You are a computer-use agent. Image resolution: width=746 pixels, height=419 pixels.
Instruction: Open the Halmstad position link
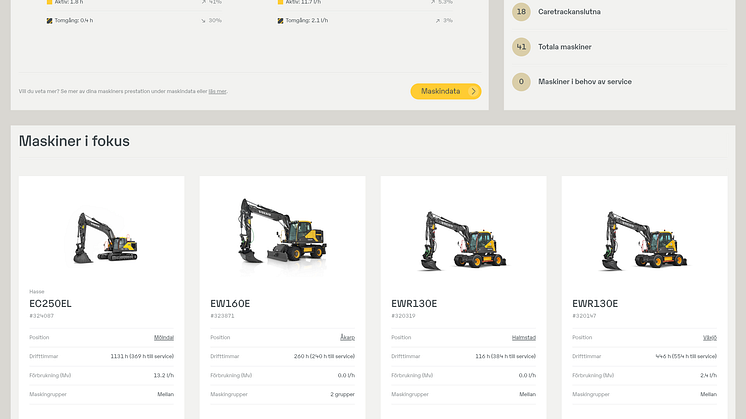point(524,338)
